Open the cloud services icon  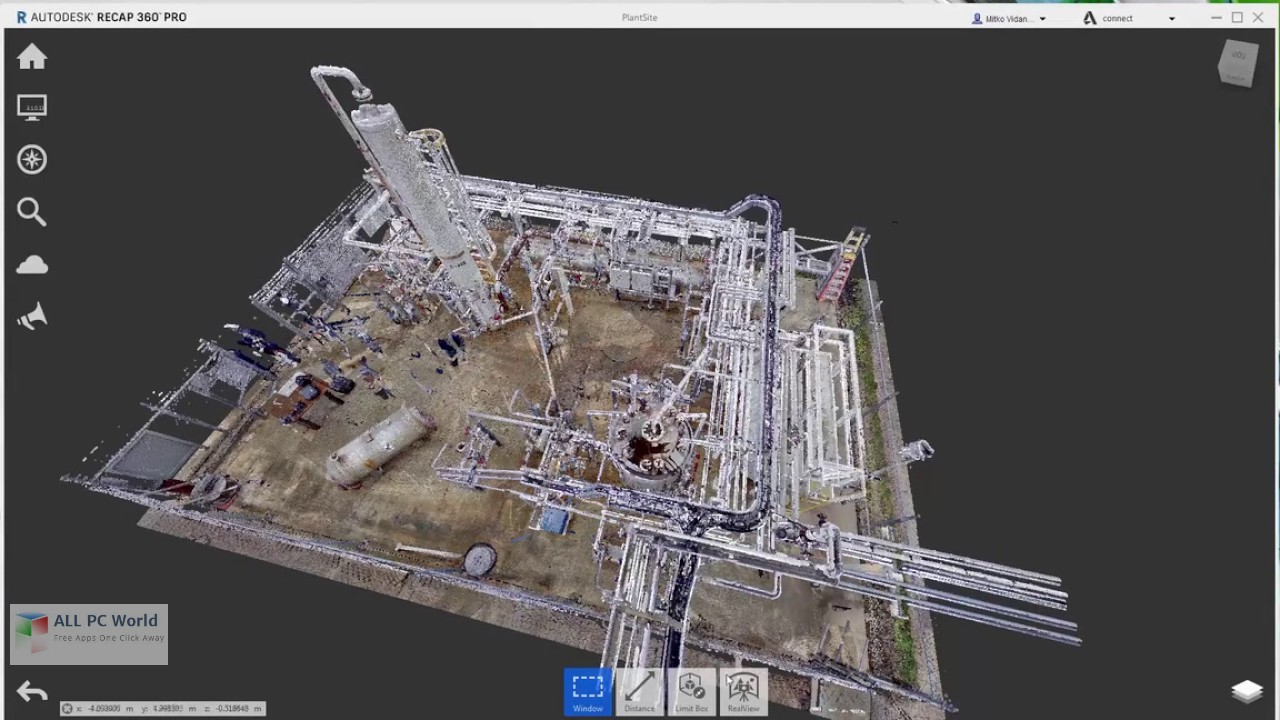click(32, 265)
